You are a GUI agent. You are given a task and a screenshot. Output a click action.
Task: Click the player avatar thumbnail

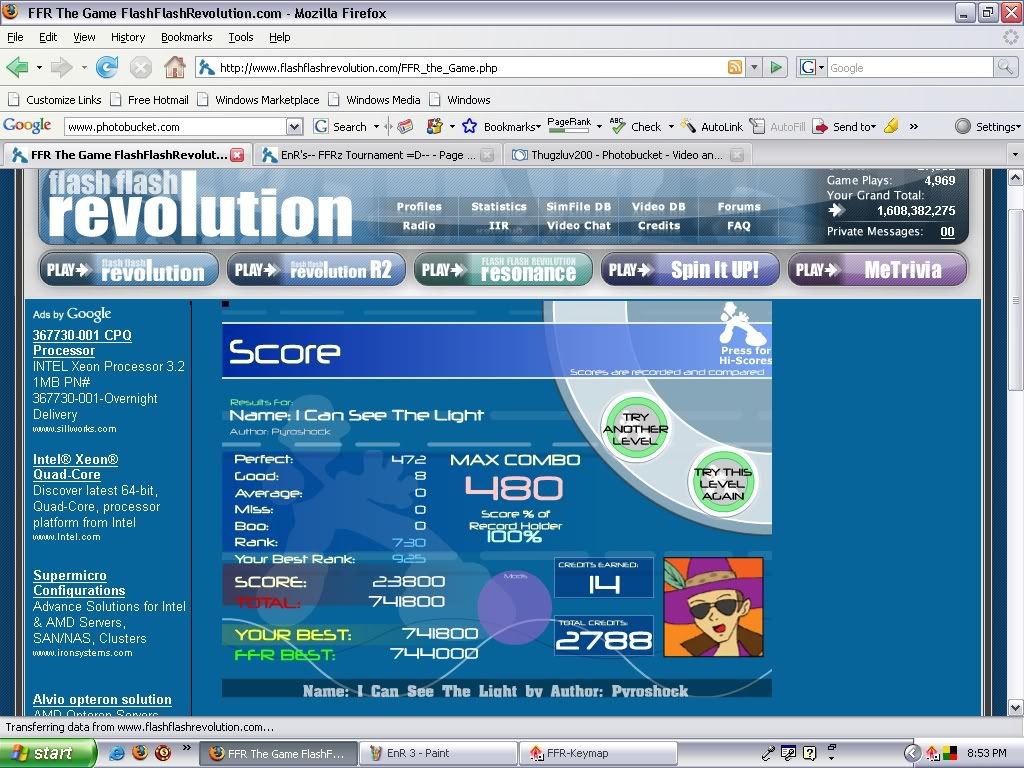[714, 607]
